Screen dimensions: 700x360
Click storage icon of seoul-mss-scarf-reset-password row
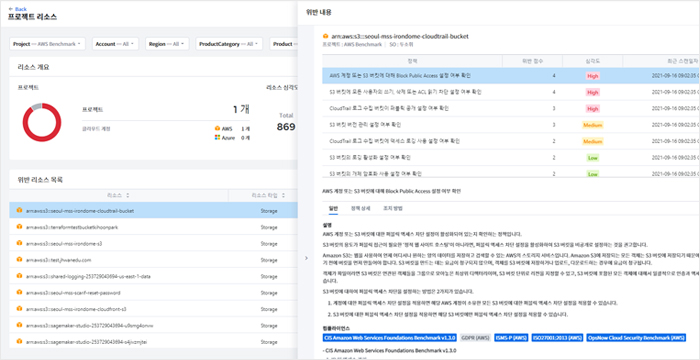tap(19, 293)
